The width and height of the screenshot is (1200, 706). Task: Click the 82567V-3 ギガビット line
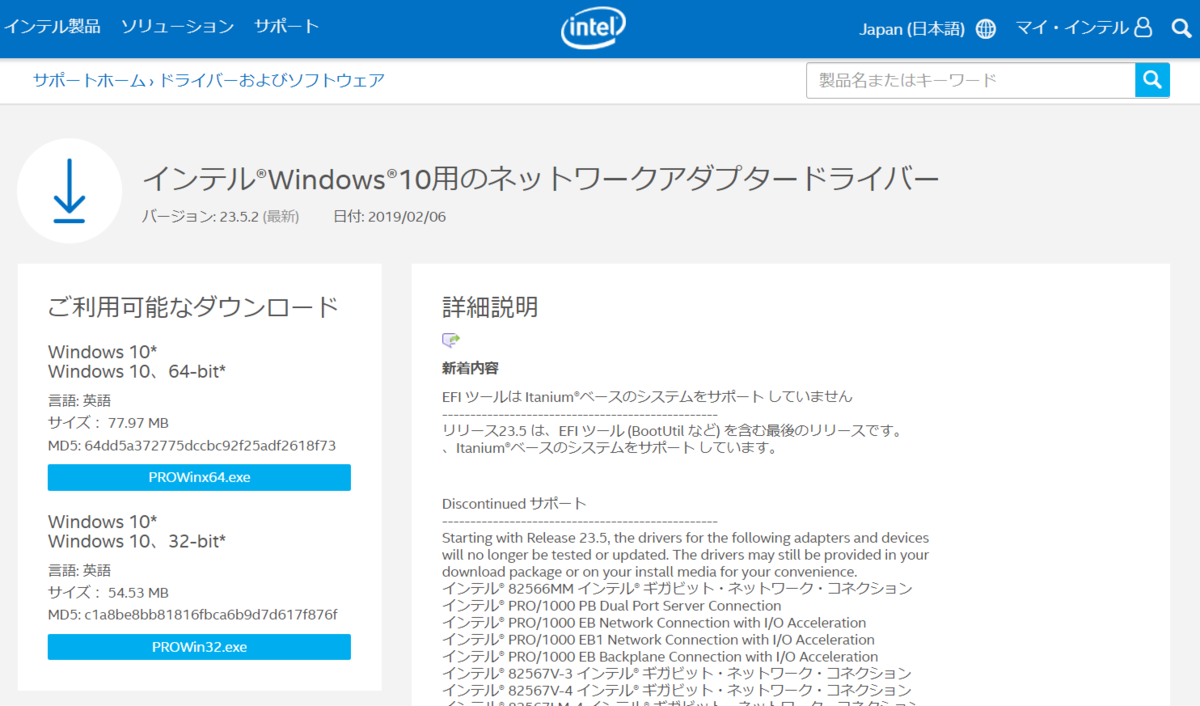(x=677, y=673)
